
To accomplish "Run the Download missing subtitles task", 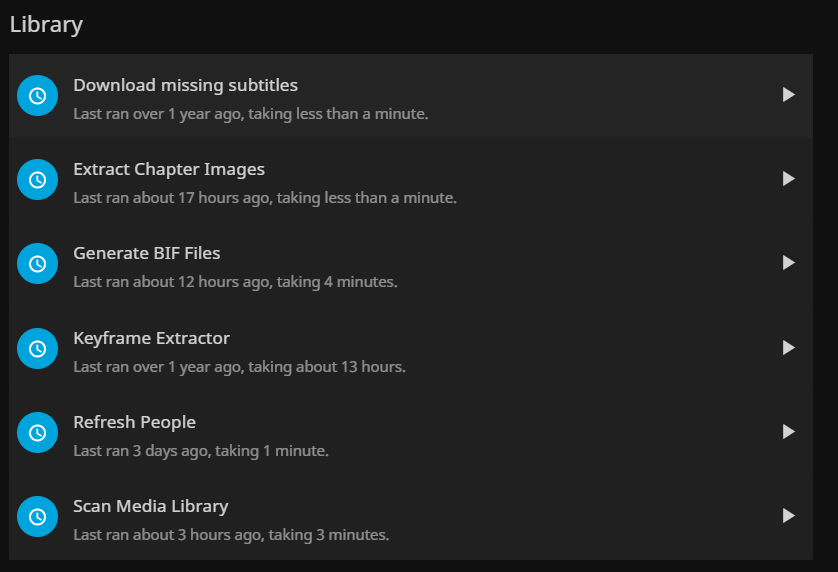I will point(788,95).
